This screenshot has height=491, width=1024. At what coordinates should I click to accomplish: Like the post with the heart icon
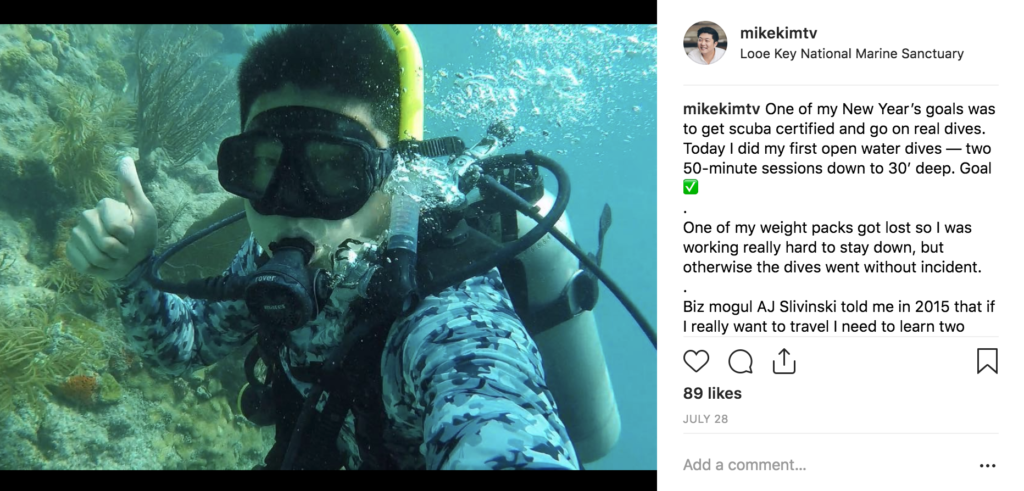[x=696, y=361]
